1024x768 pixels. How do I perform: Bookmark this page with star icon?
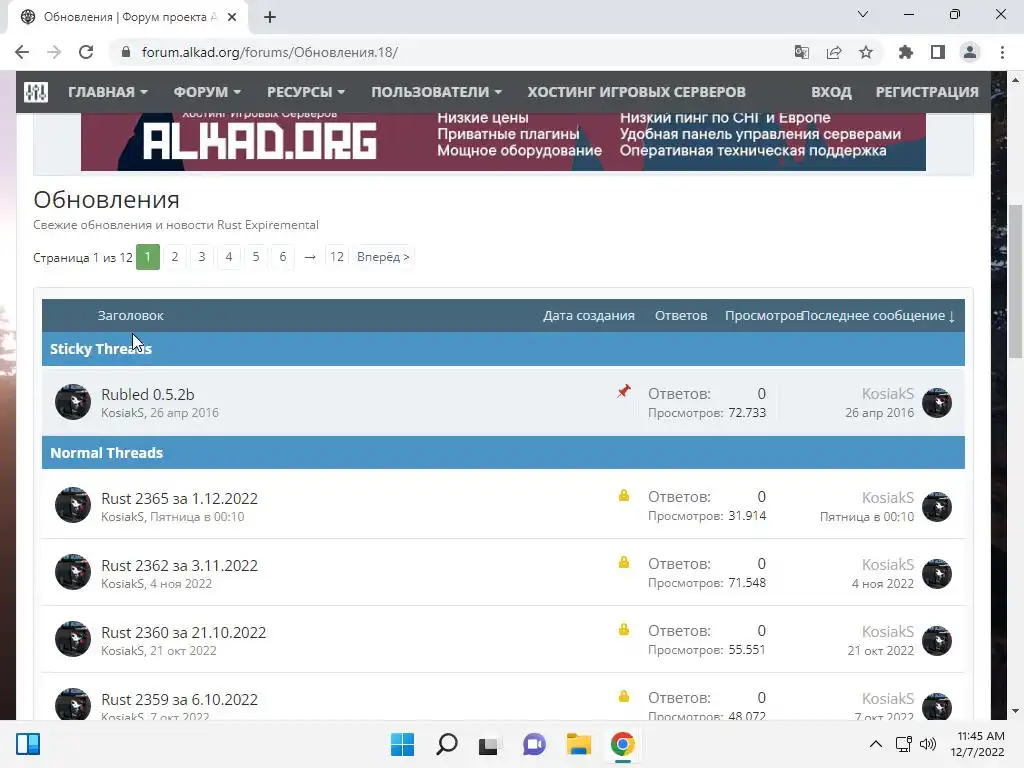click(x=866, y=52)
